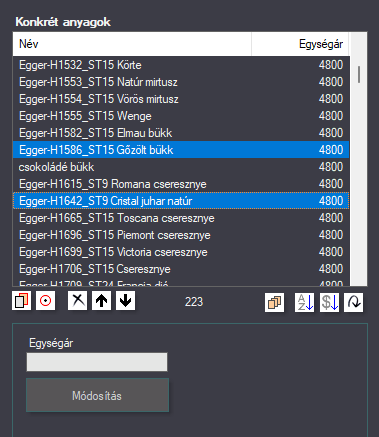Select Egger-H1665_ST15 Toscana cseresznye row
The image size is (379, 437).
[181, 218]
